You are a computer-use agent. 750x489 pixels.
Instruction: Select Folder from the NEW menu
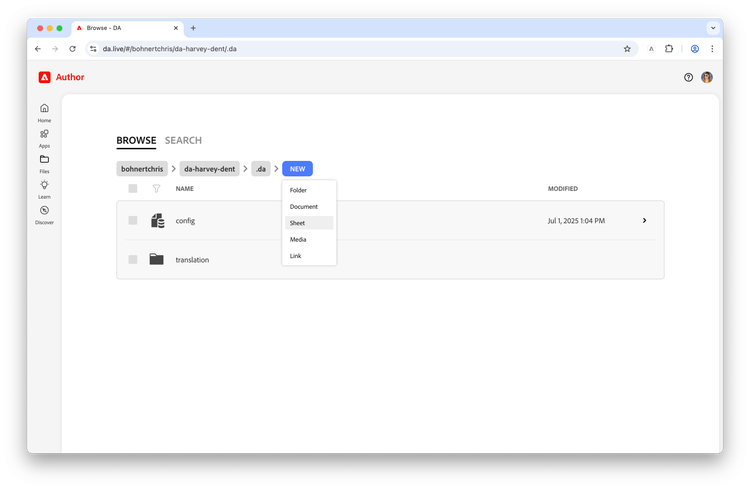[x=309, y=190]
